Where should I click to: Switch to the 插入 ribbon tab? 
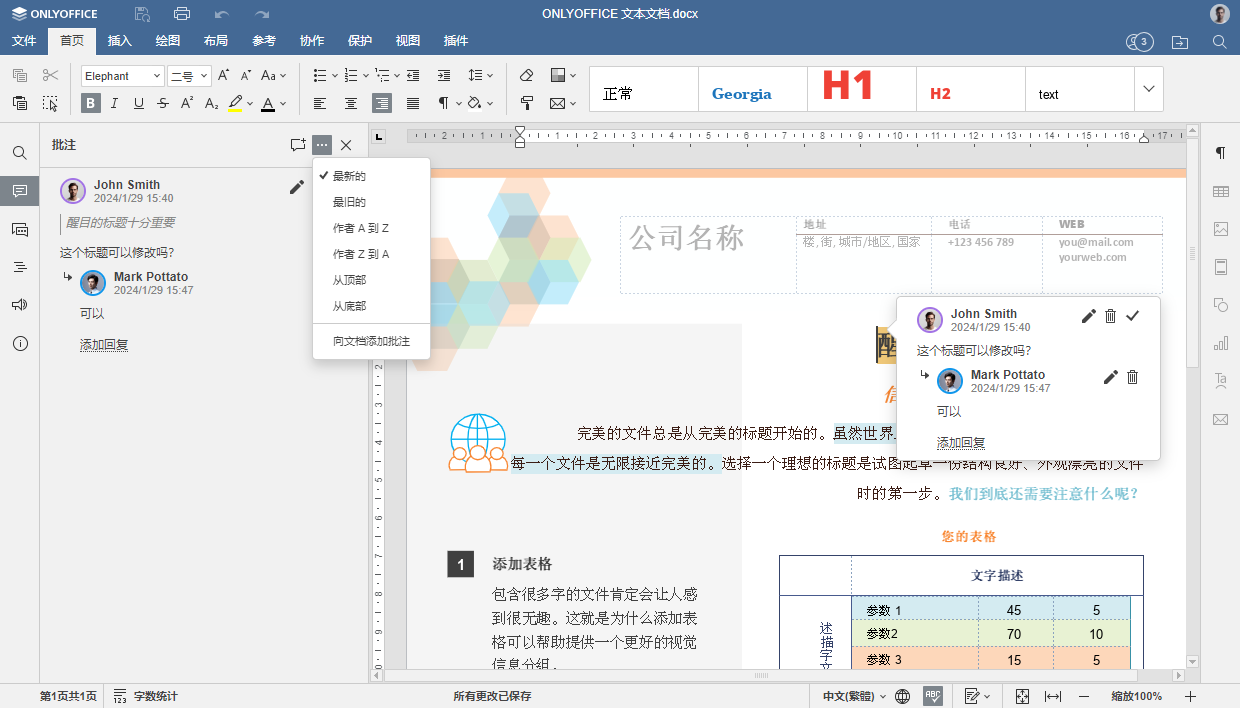[x=119, y=41]
